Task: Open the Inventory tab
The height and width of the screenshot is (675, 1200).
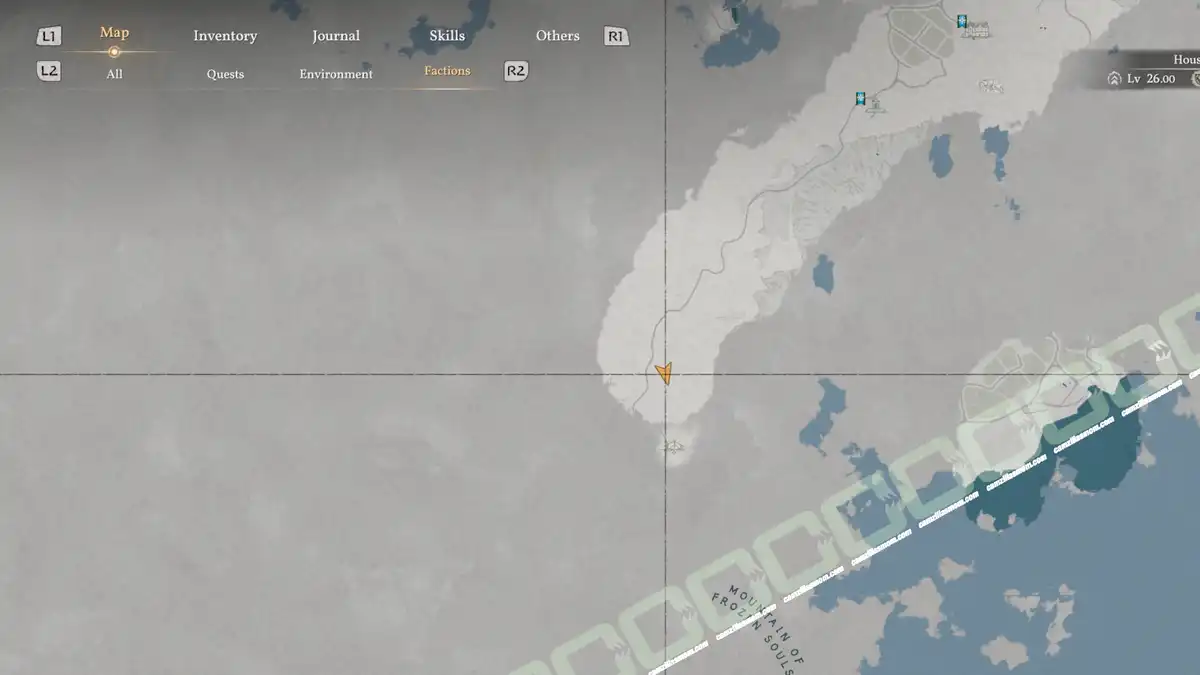Action: 225,36
